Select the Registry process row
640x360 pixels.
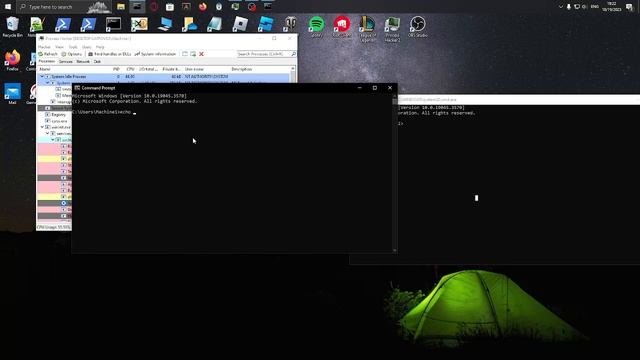(55, 115)
